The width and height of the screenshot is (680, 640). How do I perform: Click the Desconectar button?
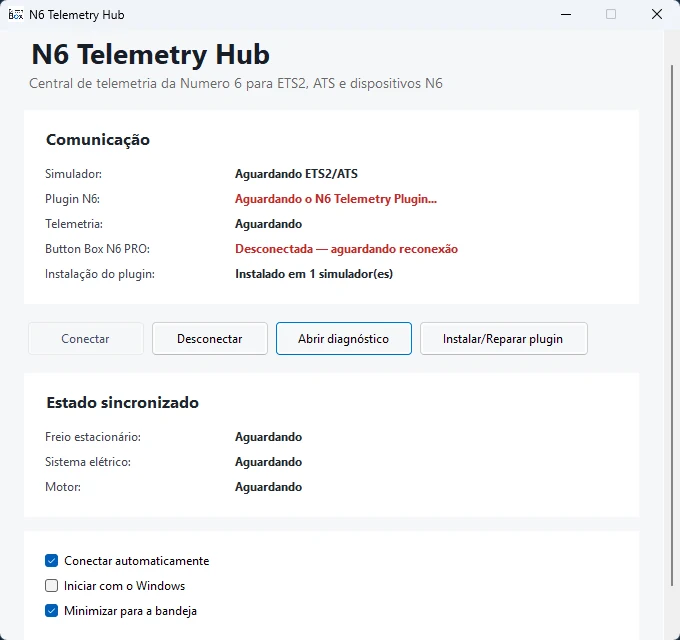click(x=210, y=339)
